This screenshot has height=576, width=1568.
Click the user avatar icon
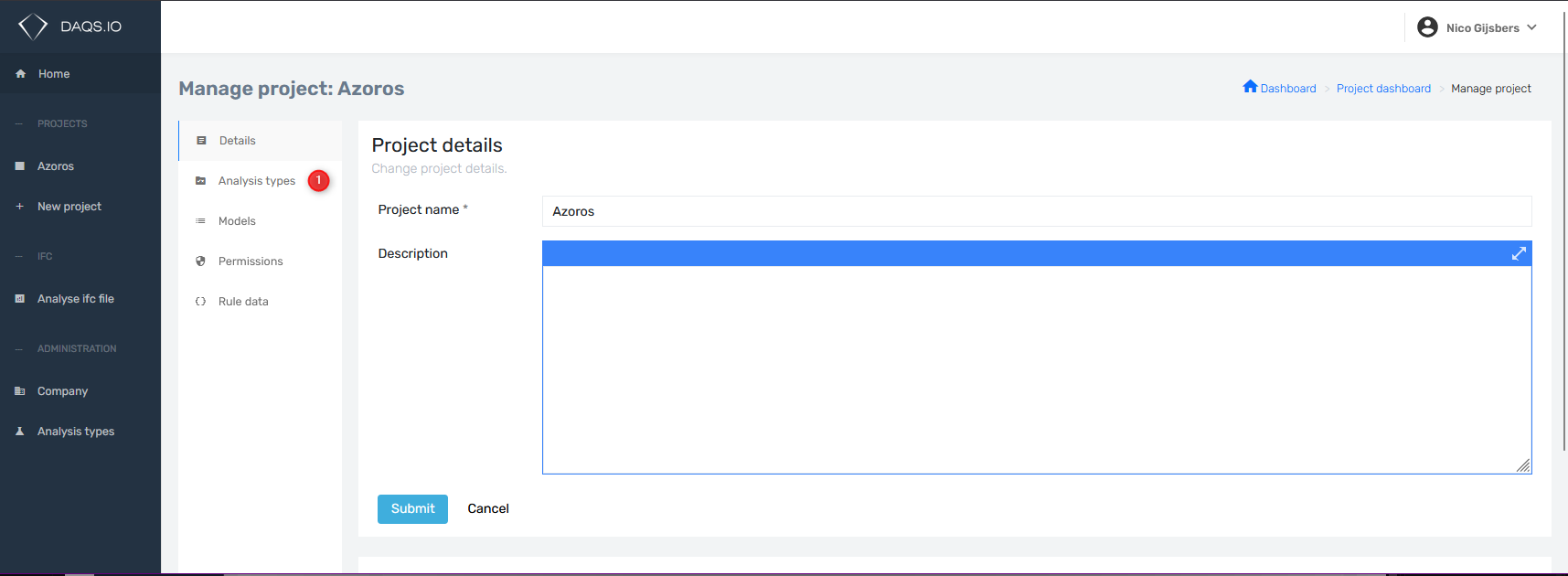click(x=1427, y=27)
